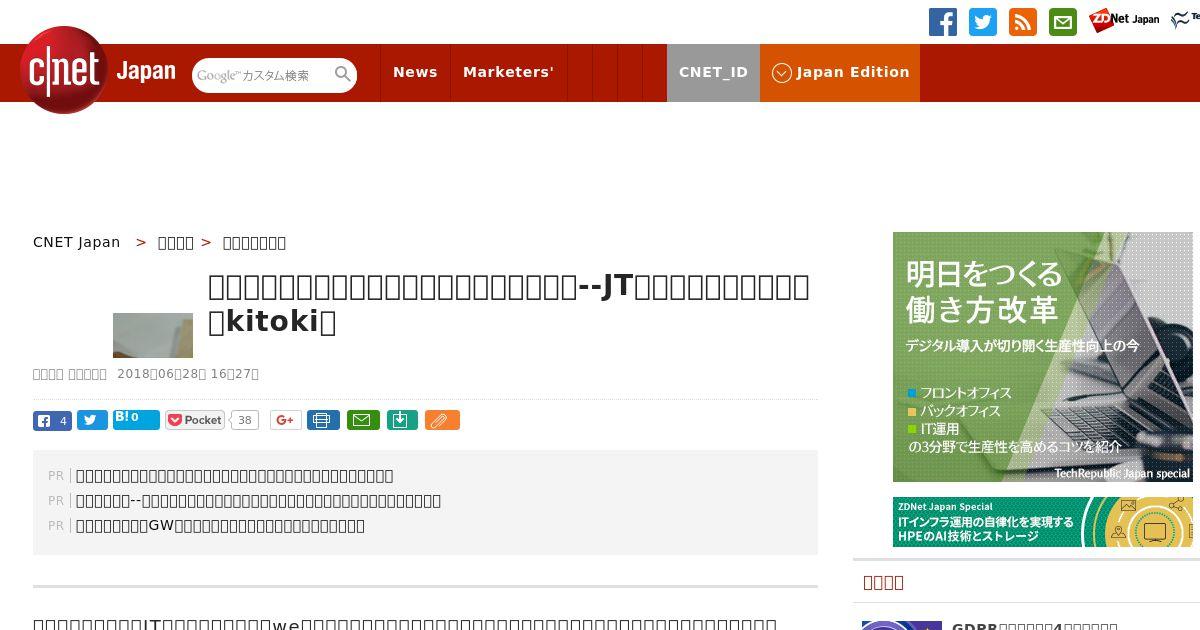Open the Facebook icon in top bar

[943, 22]
